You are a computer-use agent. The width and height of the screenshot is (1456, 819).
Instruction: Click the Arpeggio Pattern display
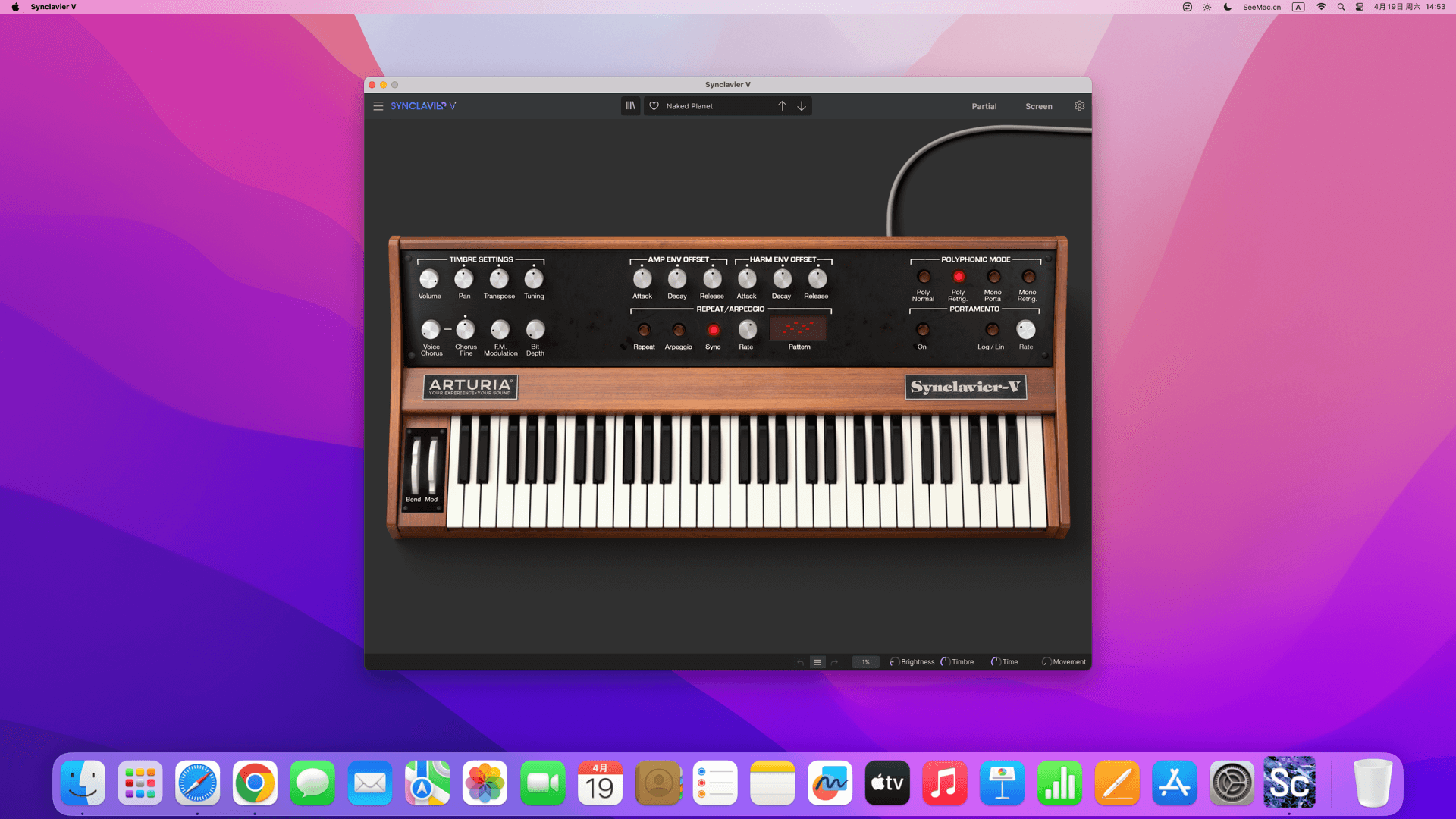[x=798, y=328]
